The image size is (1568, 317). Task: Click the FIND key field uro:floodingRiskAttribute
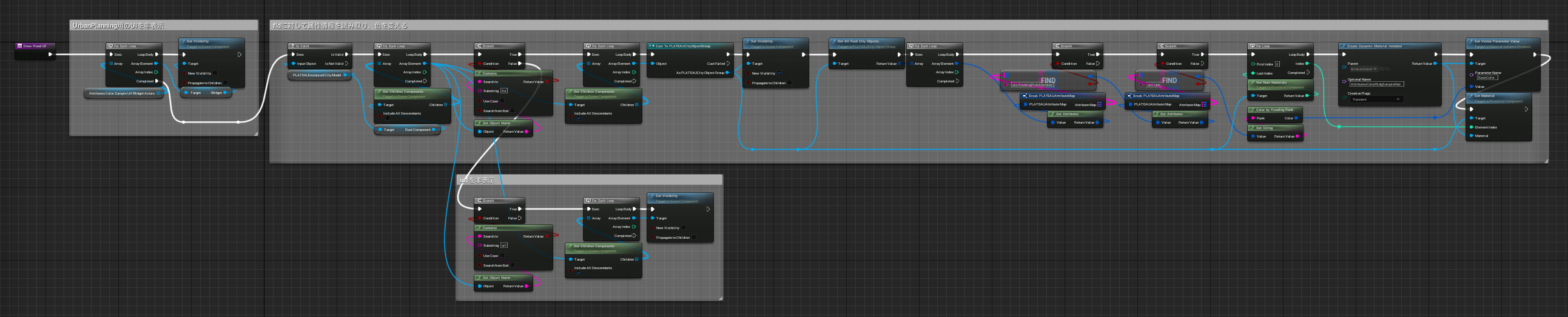1032,85
